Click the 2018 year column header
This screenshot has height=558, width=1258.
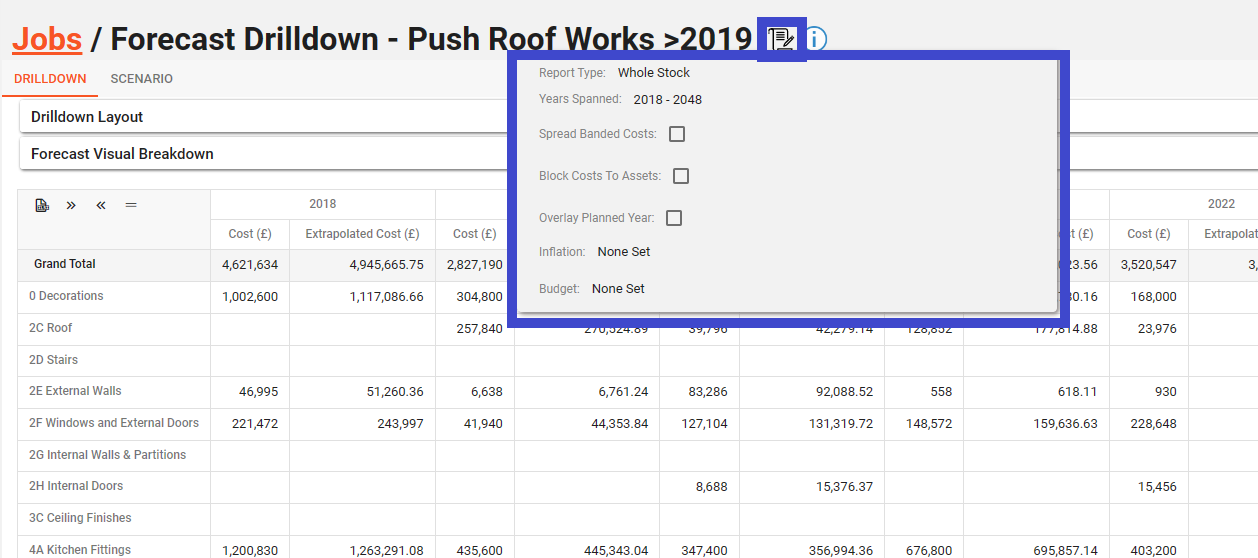pos(322,204)
